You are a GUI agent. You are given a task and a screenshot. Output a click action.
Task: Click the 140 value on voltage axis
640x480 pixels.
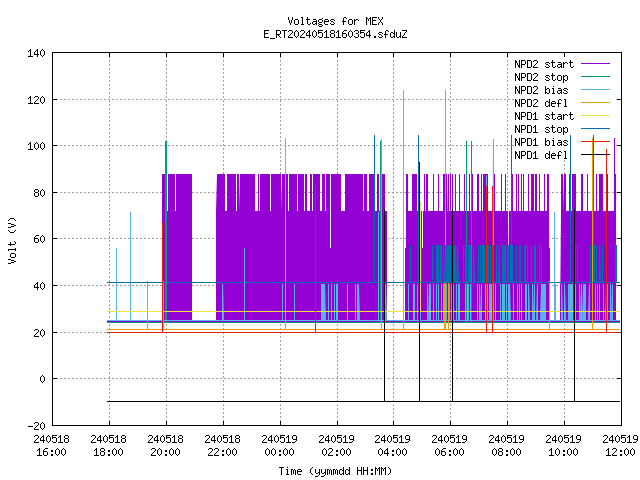point(36,53)
